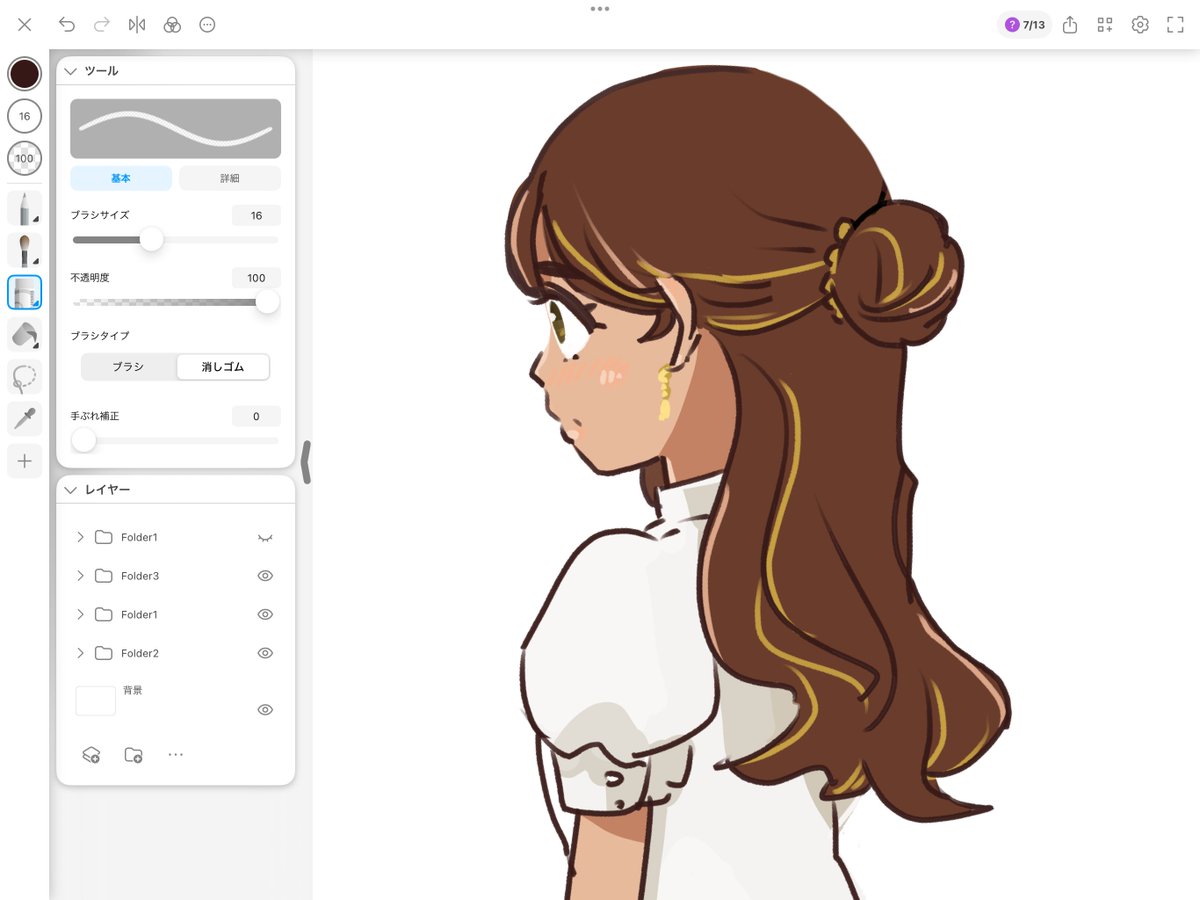The image size is (1200, 900).
Task: Click the 不透明度 slider handle
Action: coord(267,302)
